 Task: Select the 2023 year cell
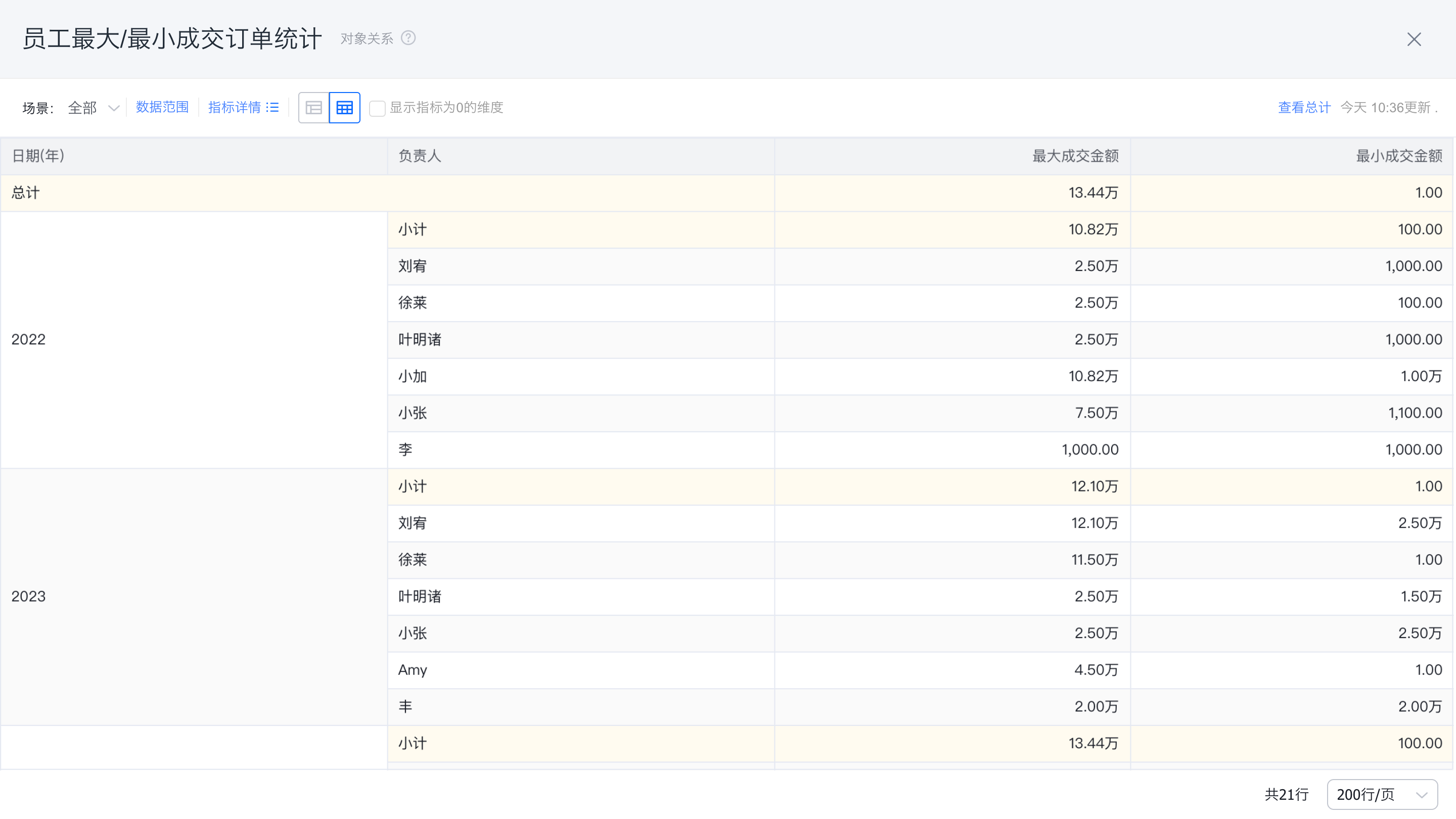(28, 596)
